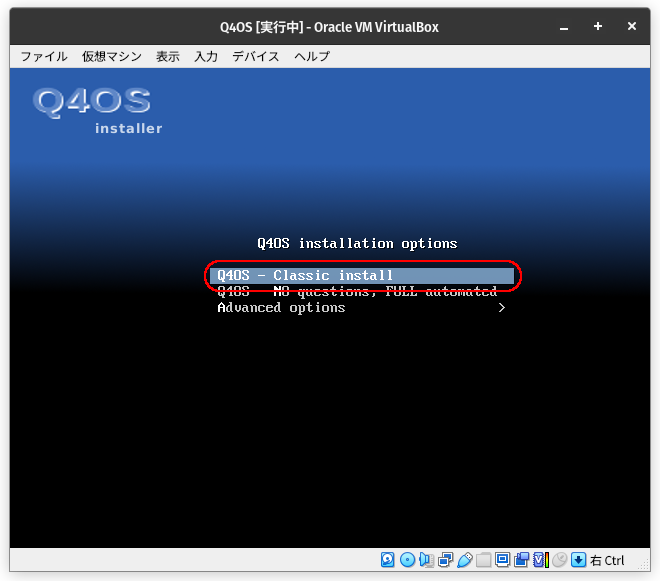Close the Q4OS VirtualBox window
The image size is (660, 581).
632,27
